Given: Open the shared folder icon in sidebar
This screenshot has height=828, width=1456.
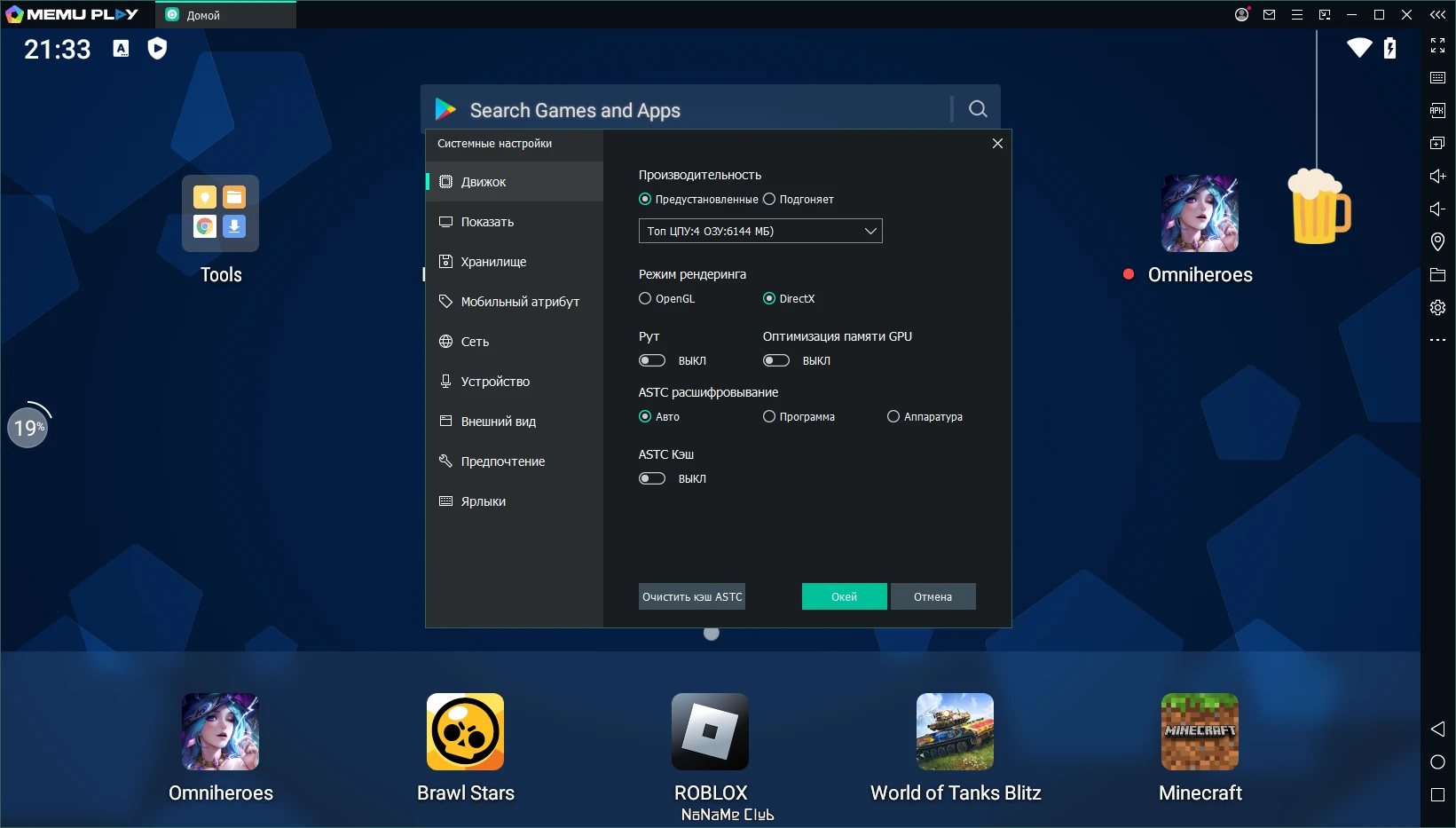Looking at the screenshot, I should (x=1437, y=274).
